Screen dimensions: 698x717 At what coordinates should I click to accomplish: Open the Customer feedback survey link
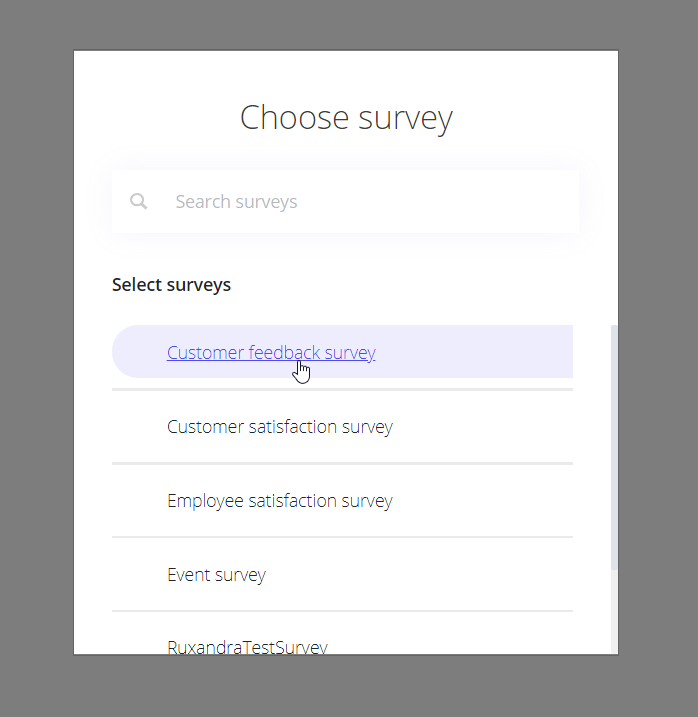(271, 353)
